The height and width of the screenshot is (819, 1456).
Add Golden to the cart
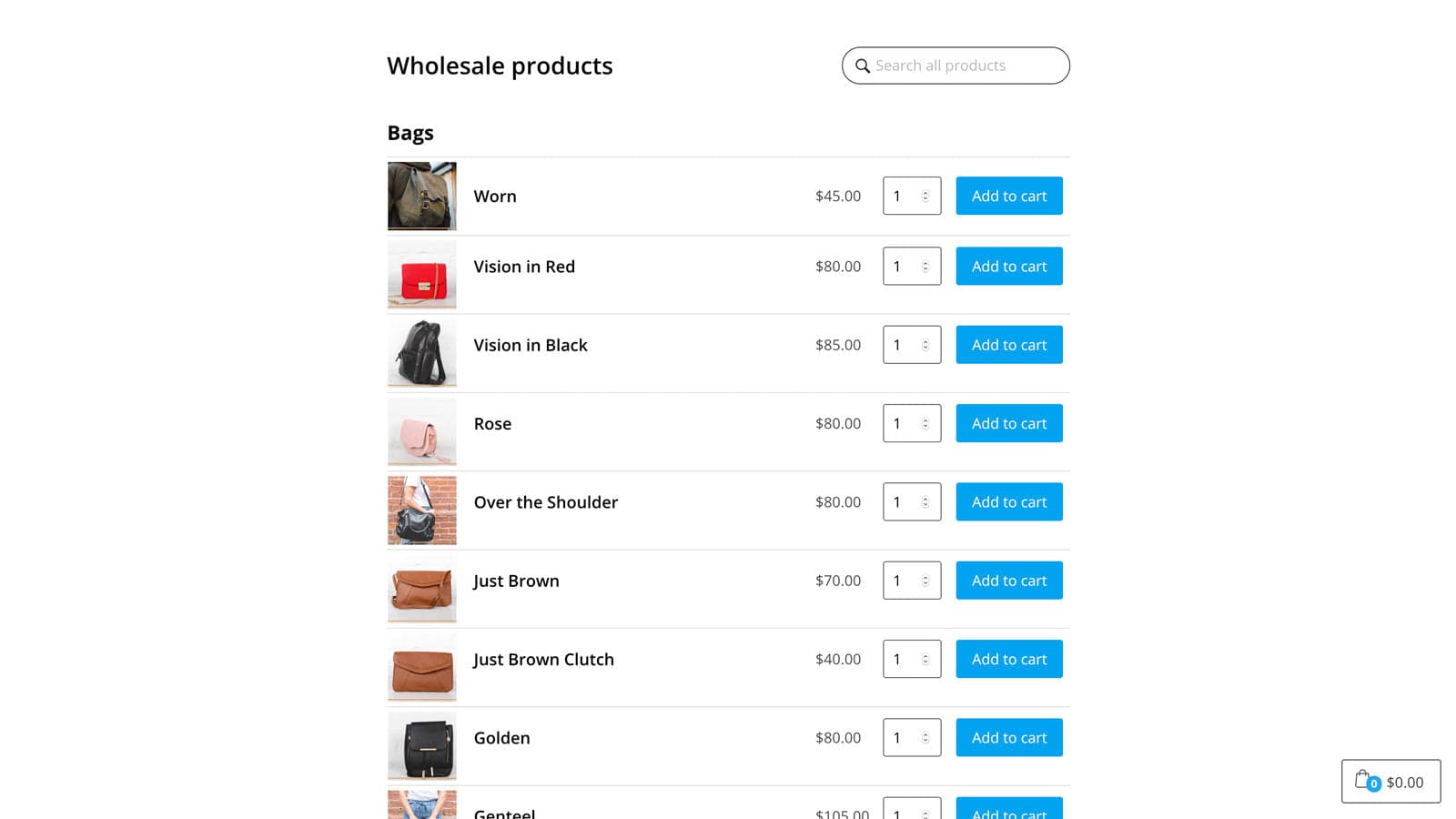[x=1008, y=737]
